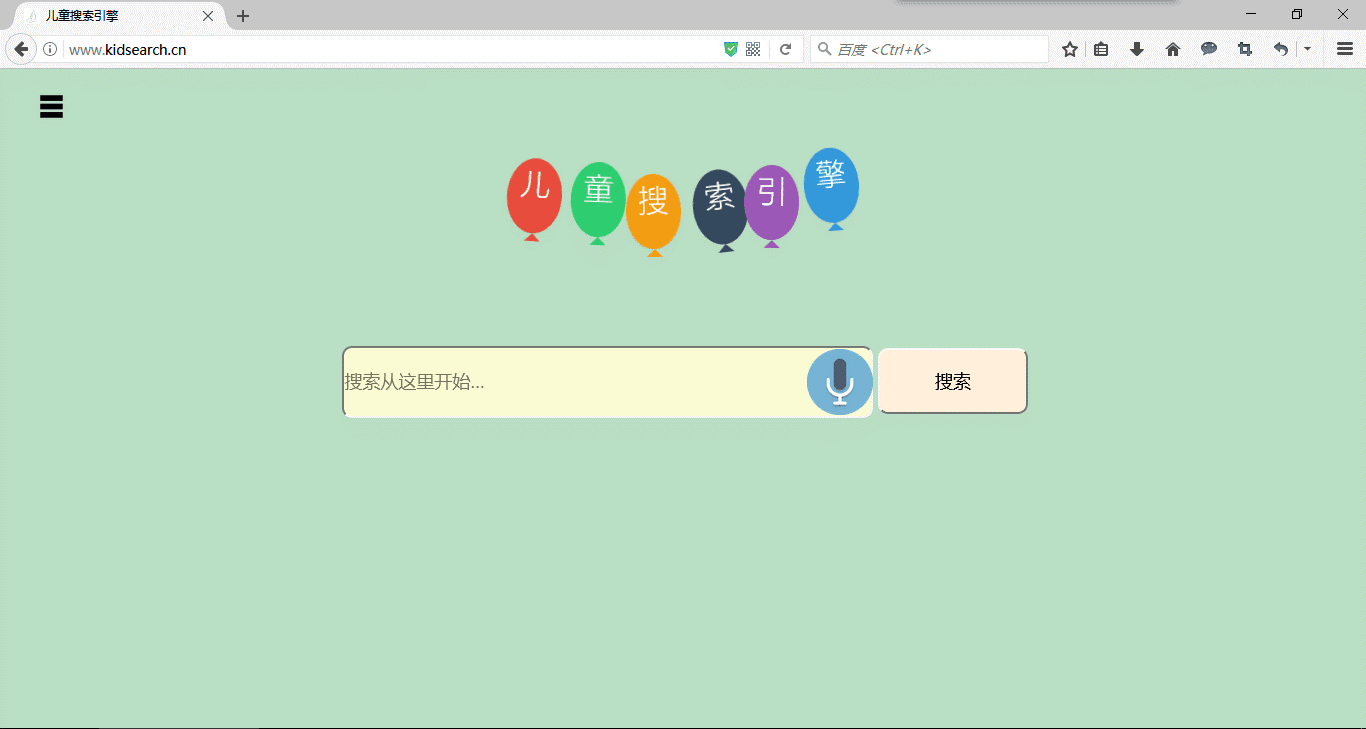Click the messaging speech bubble icon

click(x=1208, y=48)
